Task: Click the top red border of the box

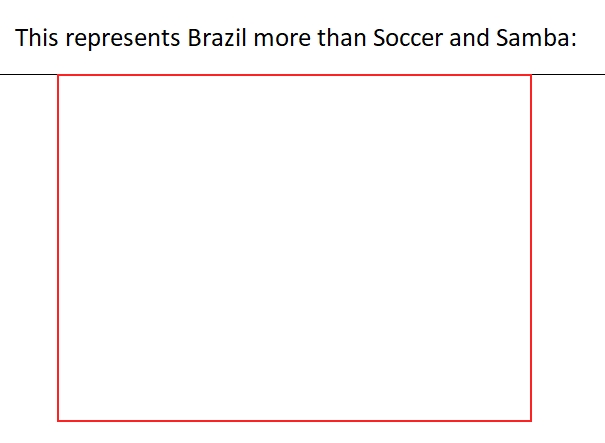Action: click(x=294, y=75)
